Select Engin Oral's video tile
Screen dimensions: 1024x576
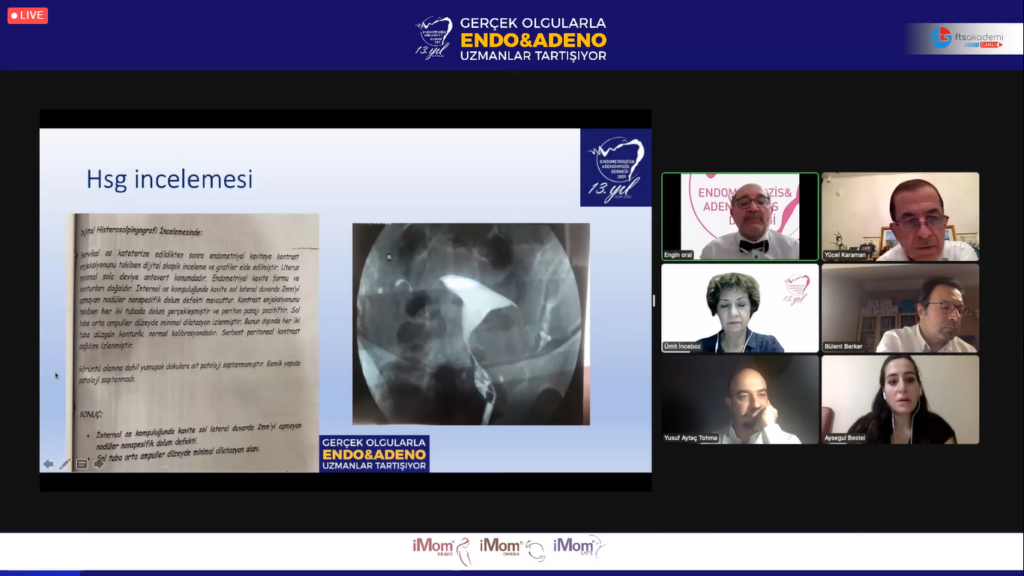[x=740, y=217]
